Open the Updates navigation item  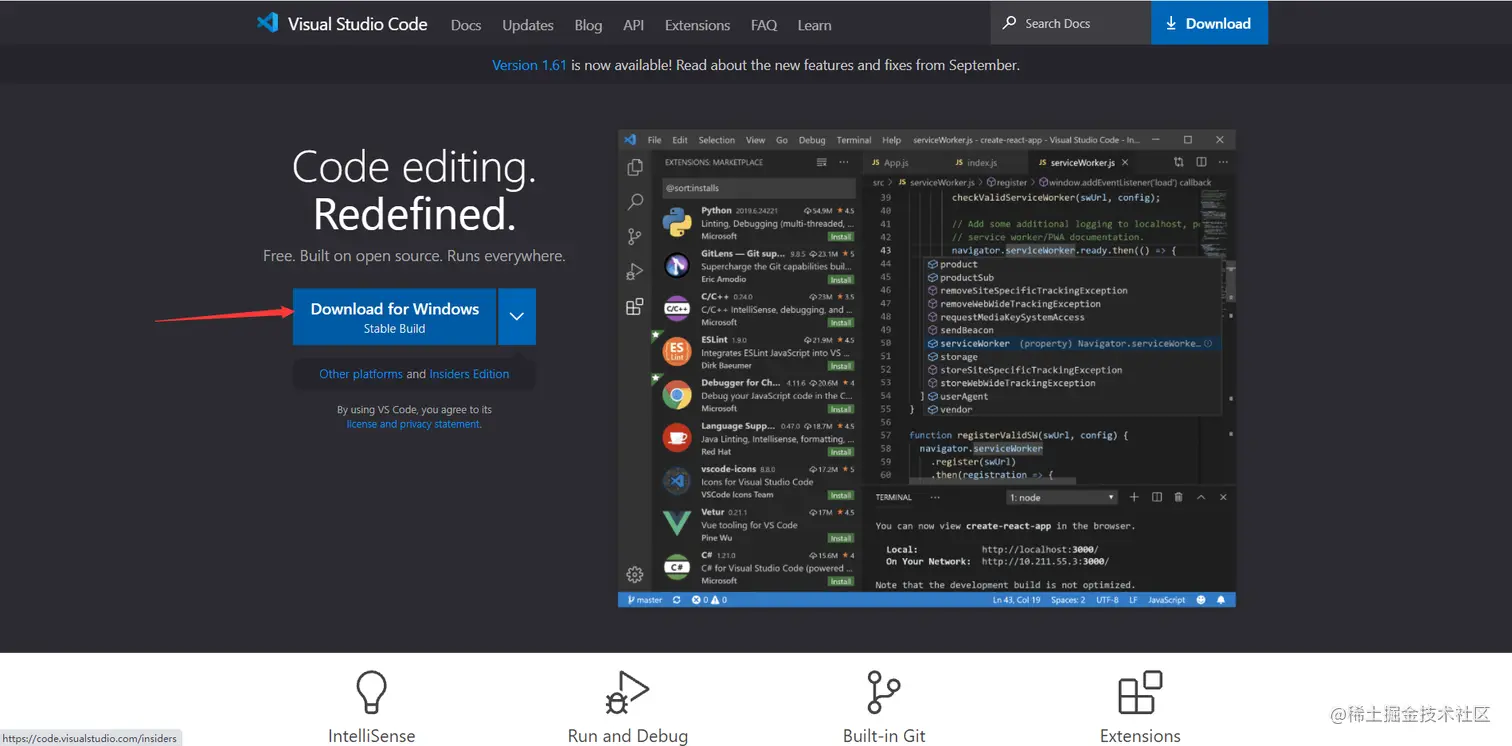pyautogui.click(x=528, y=25)
